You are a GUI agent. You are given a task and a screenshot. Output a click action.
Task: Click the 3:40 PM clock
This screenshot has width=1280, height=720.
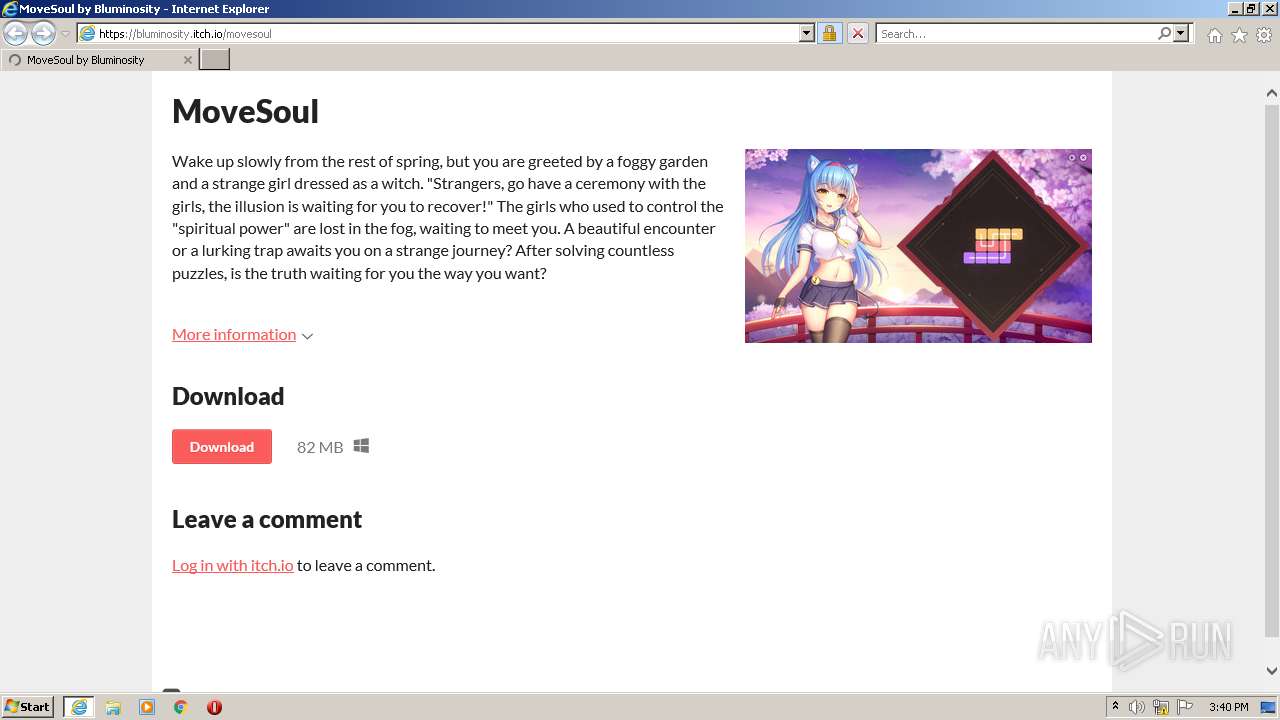click(x=1228, y=707)
